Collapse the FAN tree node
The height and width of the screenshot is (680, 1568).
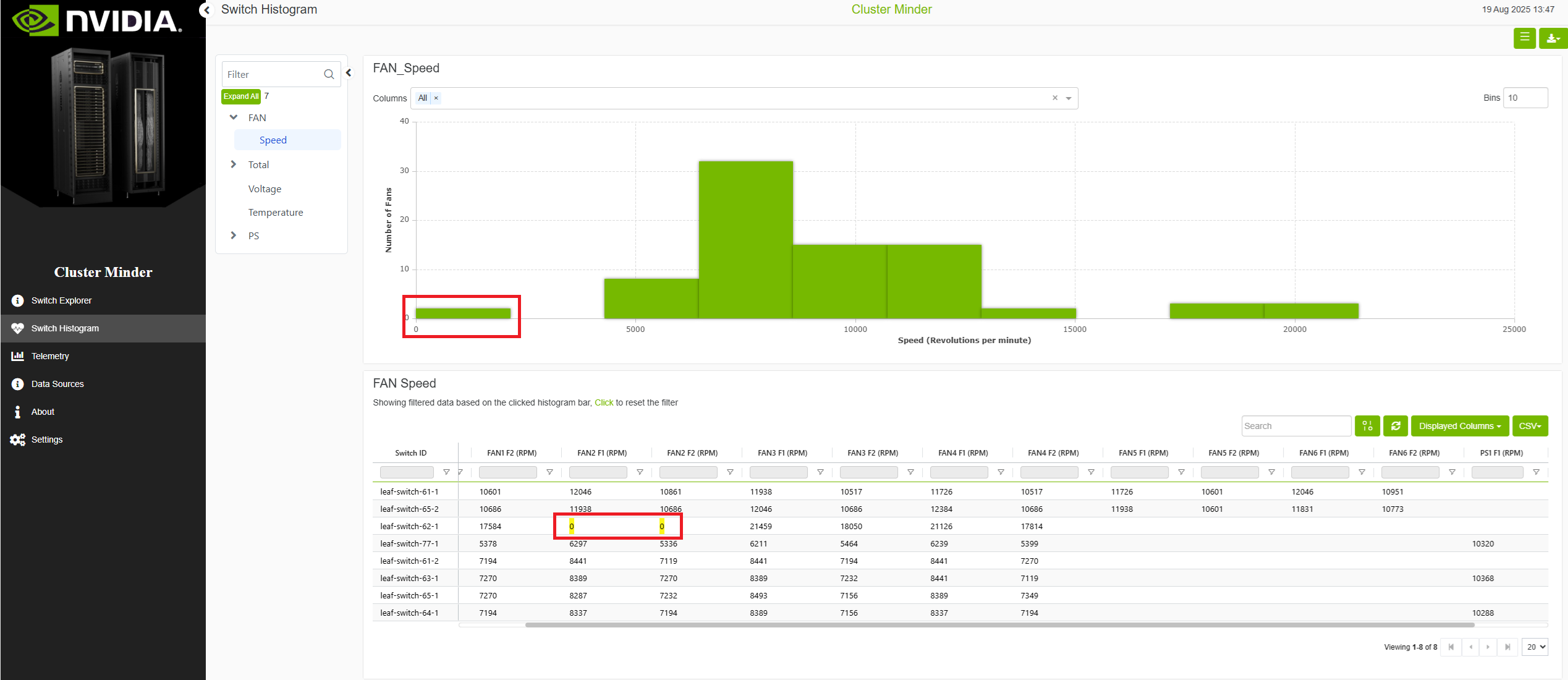[234, 117]
